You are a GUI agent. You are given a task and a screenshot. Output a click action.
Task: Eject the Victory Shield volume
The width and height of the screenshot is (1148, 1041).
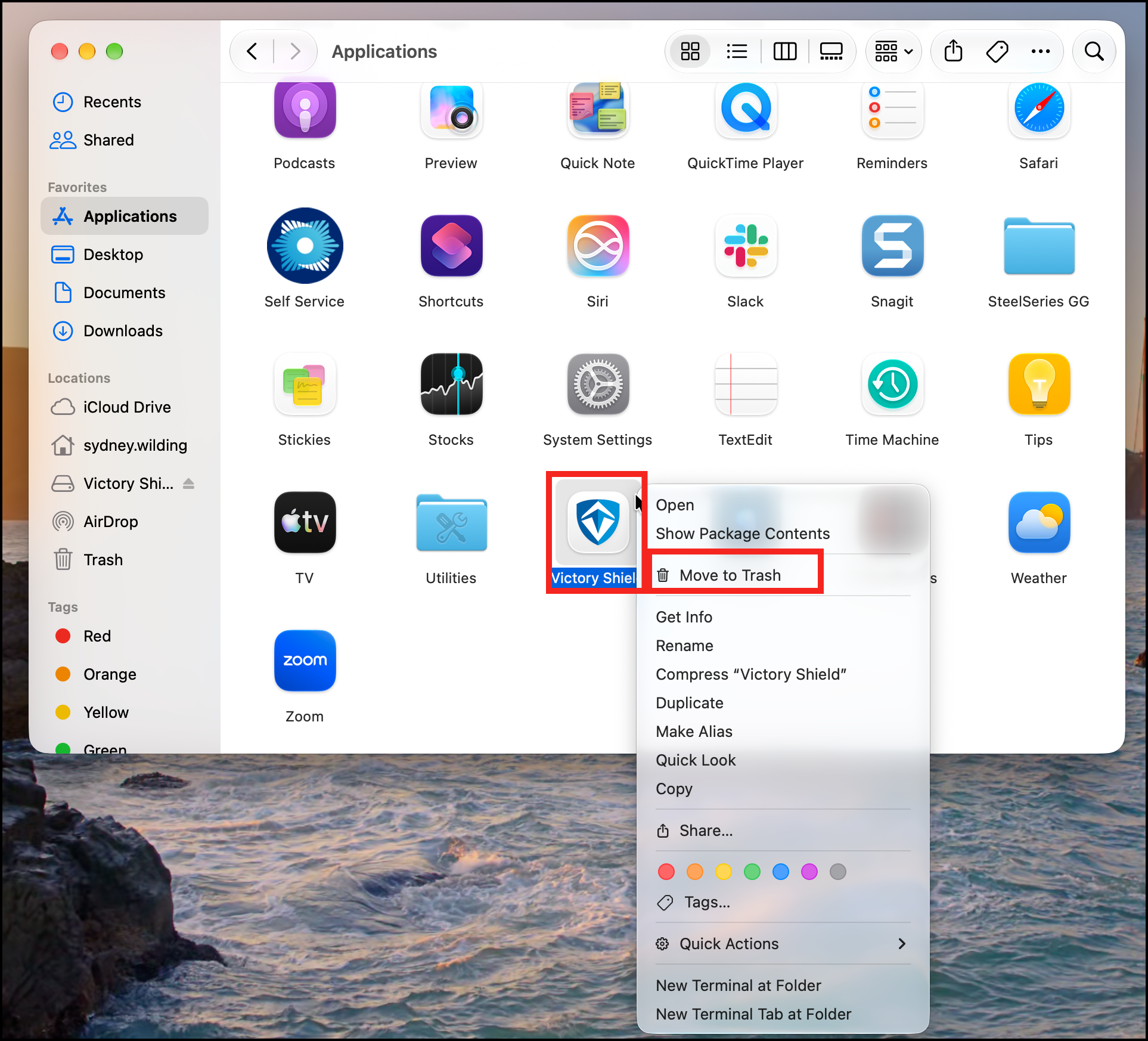pos(188,484)
